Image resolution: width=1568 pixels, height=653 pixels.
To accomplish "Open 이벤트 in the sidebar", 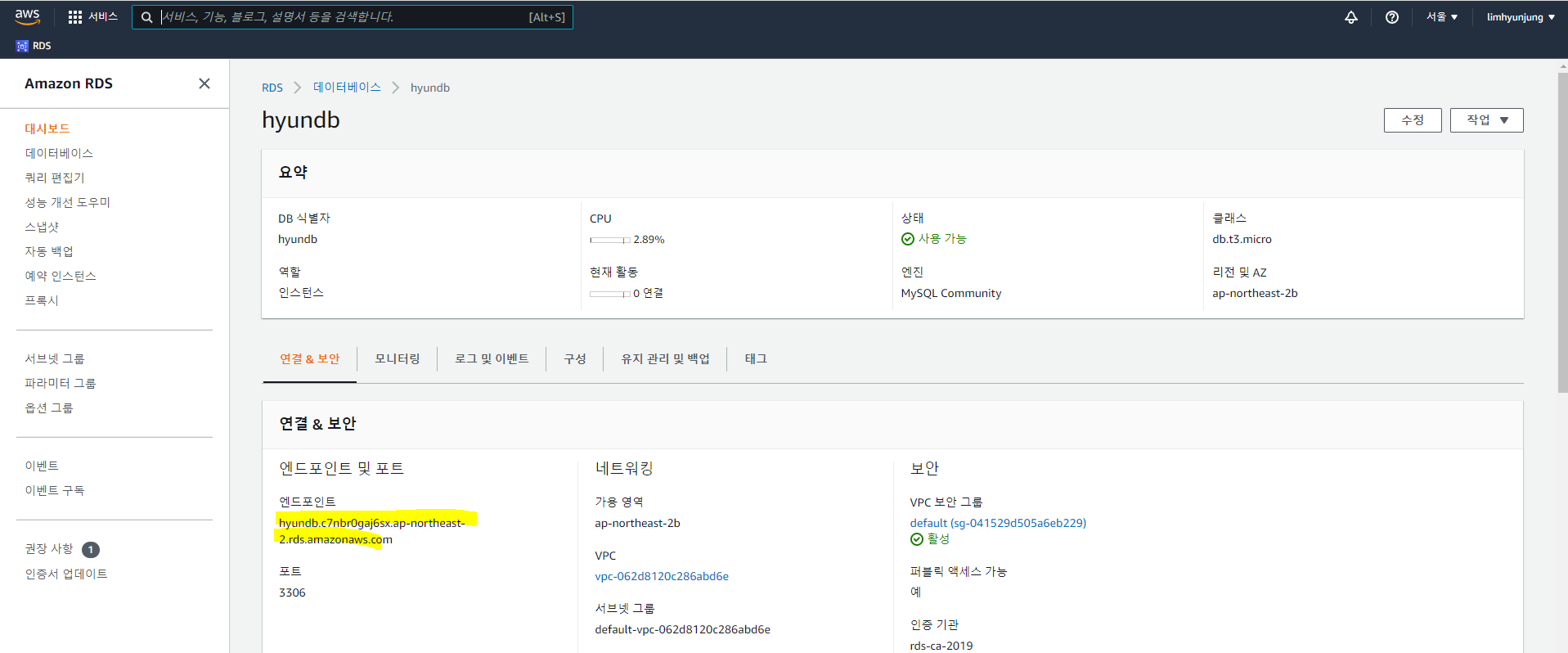I will (42, 466).
